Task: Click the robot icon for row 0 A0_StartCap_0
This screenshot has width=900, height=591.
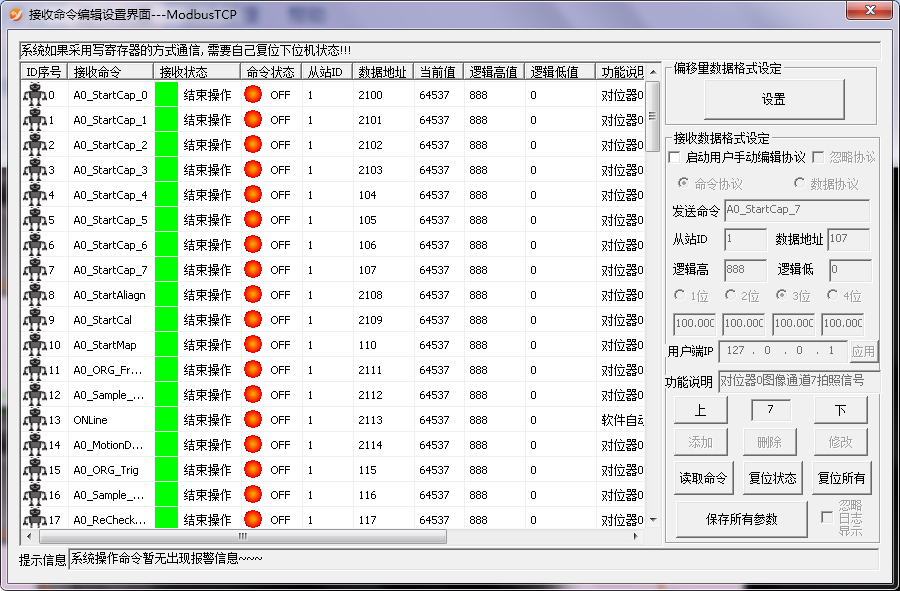Action: tap(35, 95)
